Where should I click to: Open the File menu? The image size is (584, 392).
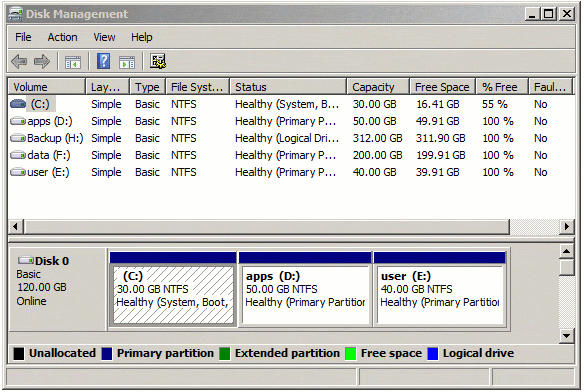pyautogui.click(x=23, y=37)
